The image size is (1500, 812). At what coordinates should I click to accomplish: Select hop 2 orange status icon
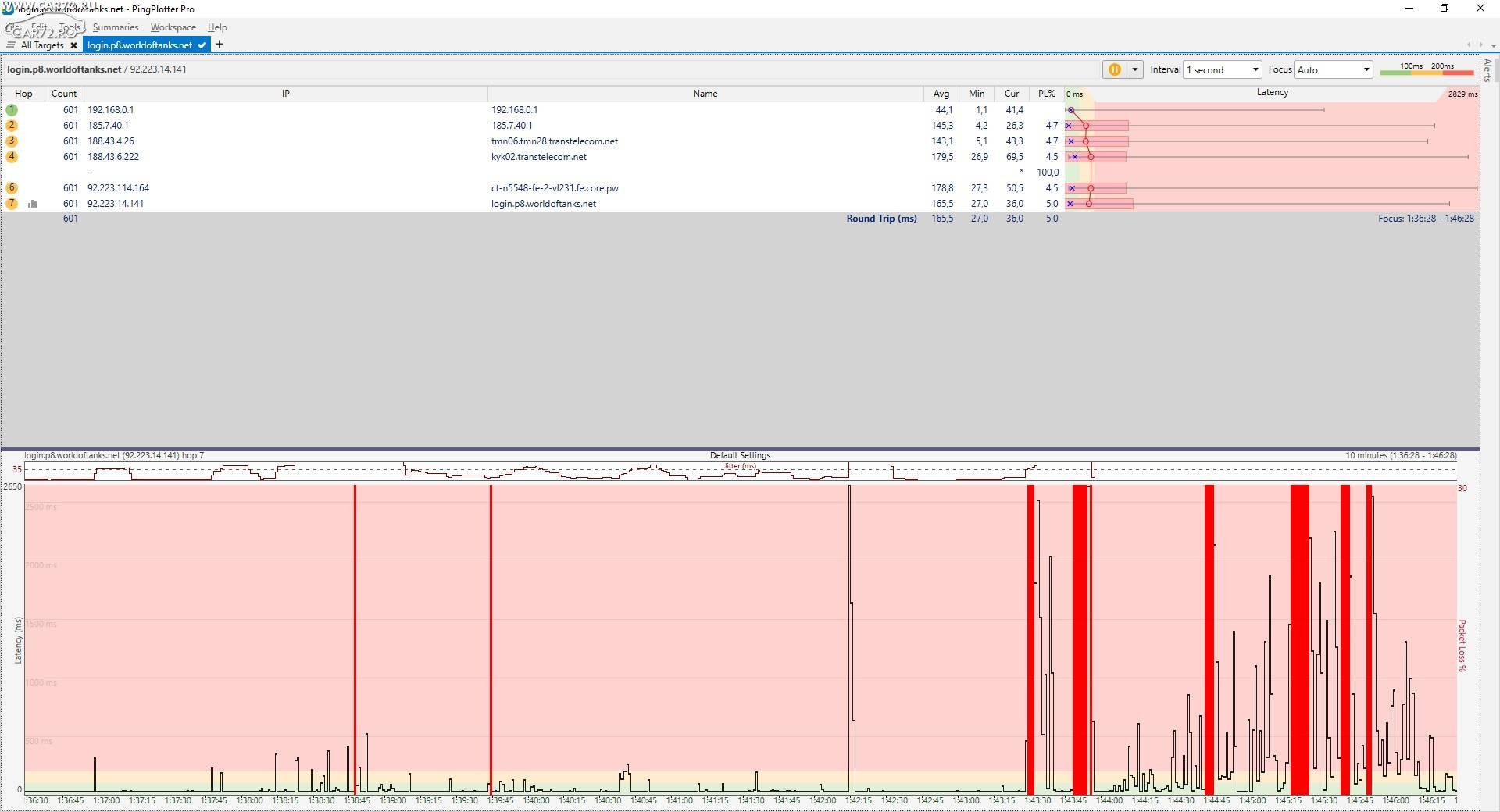(x=12, y=126)
